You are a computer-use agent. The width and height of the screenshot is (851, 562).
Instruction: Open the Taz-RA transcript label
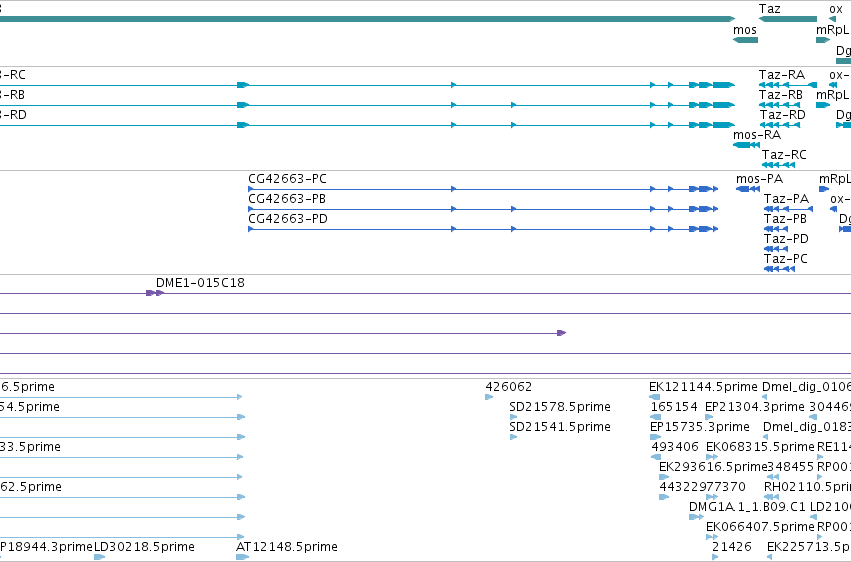(782, 74)
